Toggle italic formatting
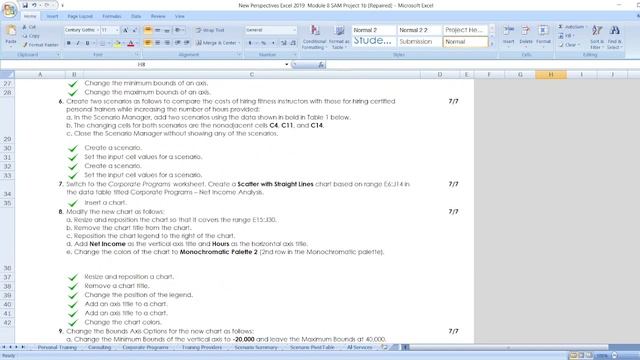 click(78, 43)
